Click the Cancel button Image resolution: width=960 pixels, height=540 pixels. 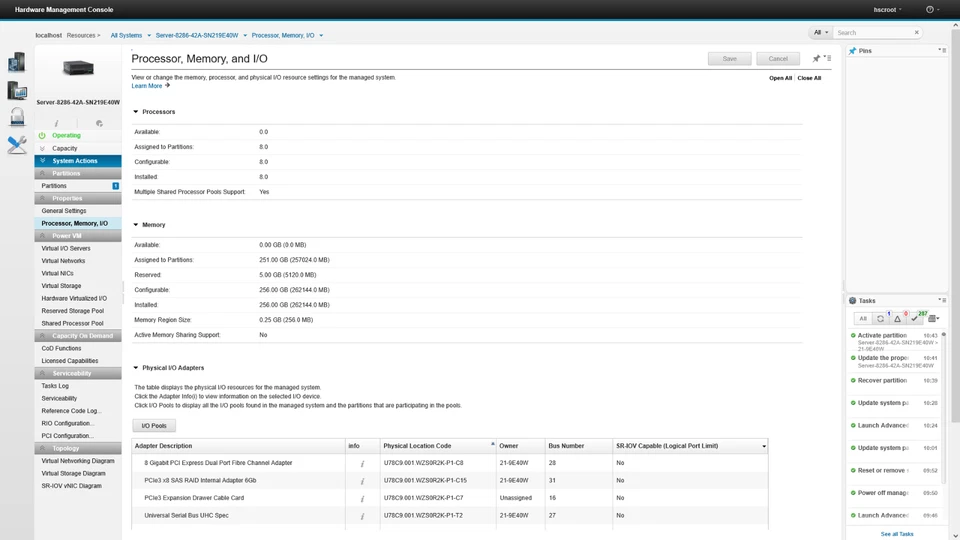[778, 59]
